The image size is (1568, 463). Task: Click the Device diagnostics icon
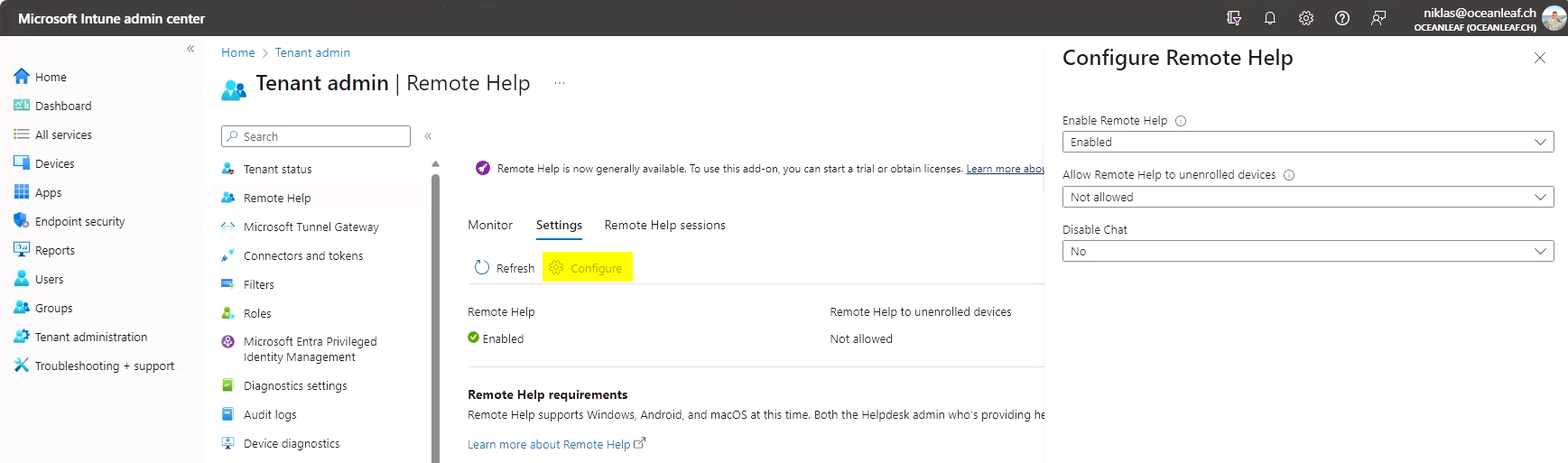228,443
